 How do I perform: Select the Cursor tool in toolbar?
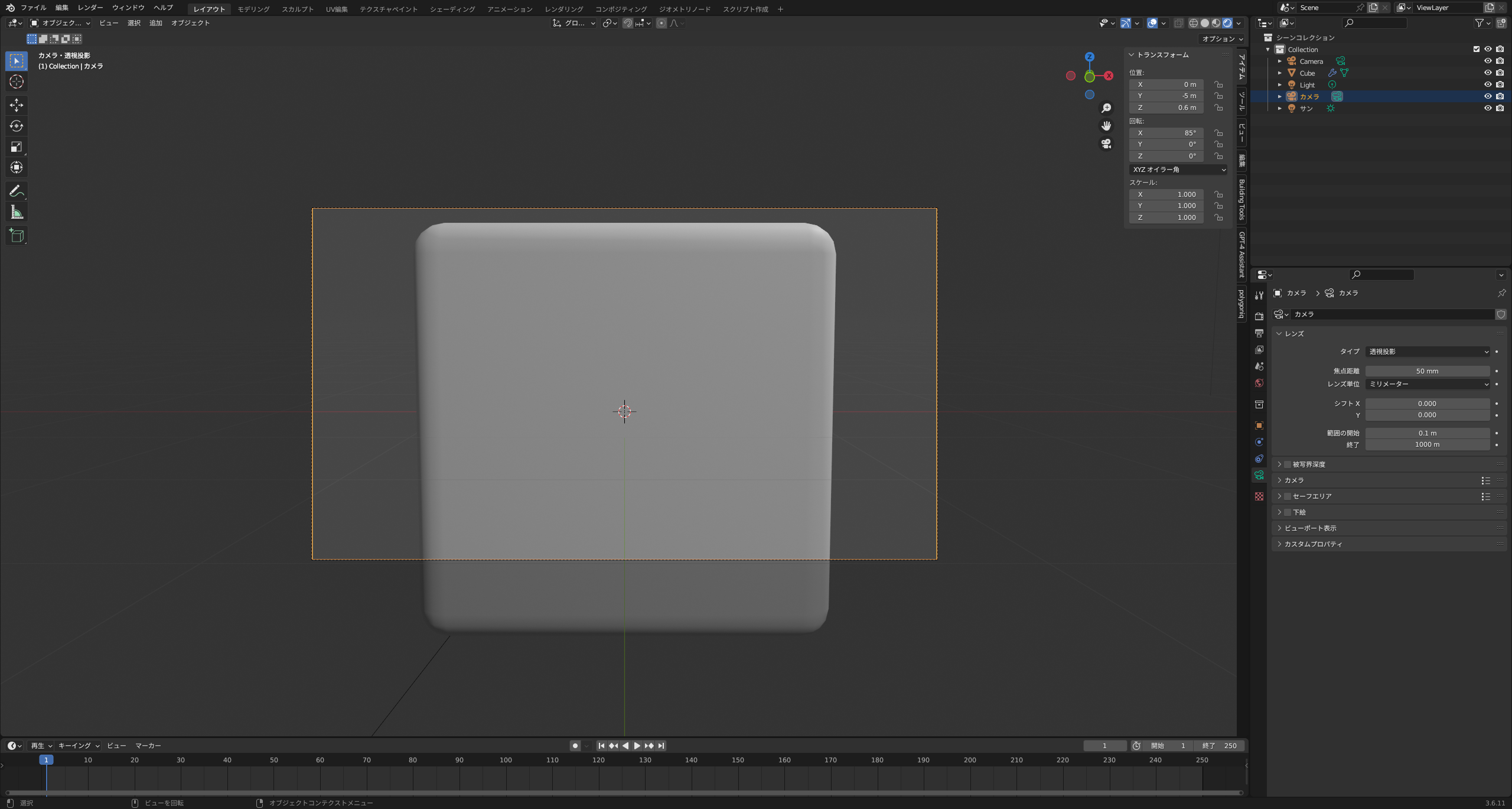click(x=17, y=82)
